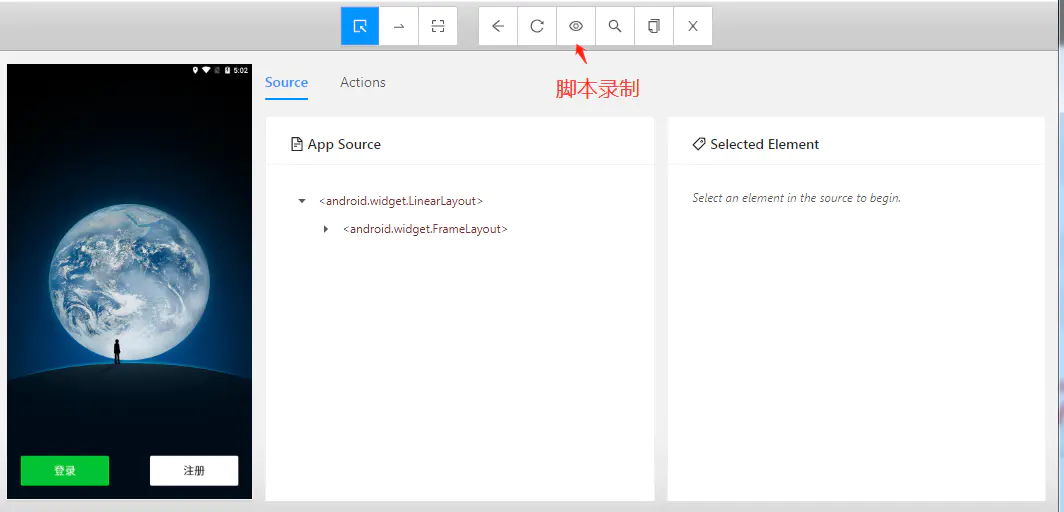1064x512 pixels.
Task: Quit session with the X icon
Action: (x=693, y=26)
